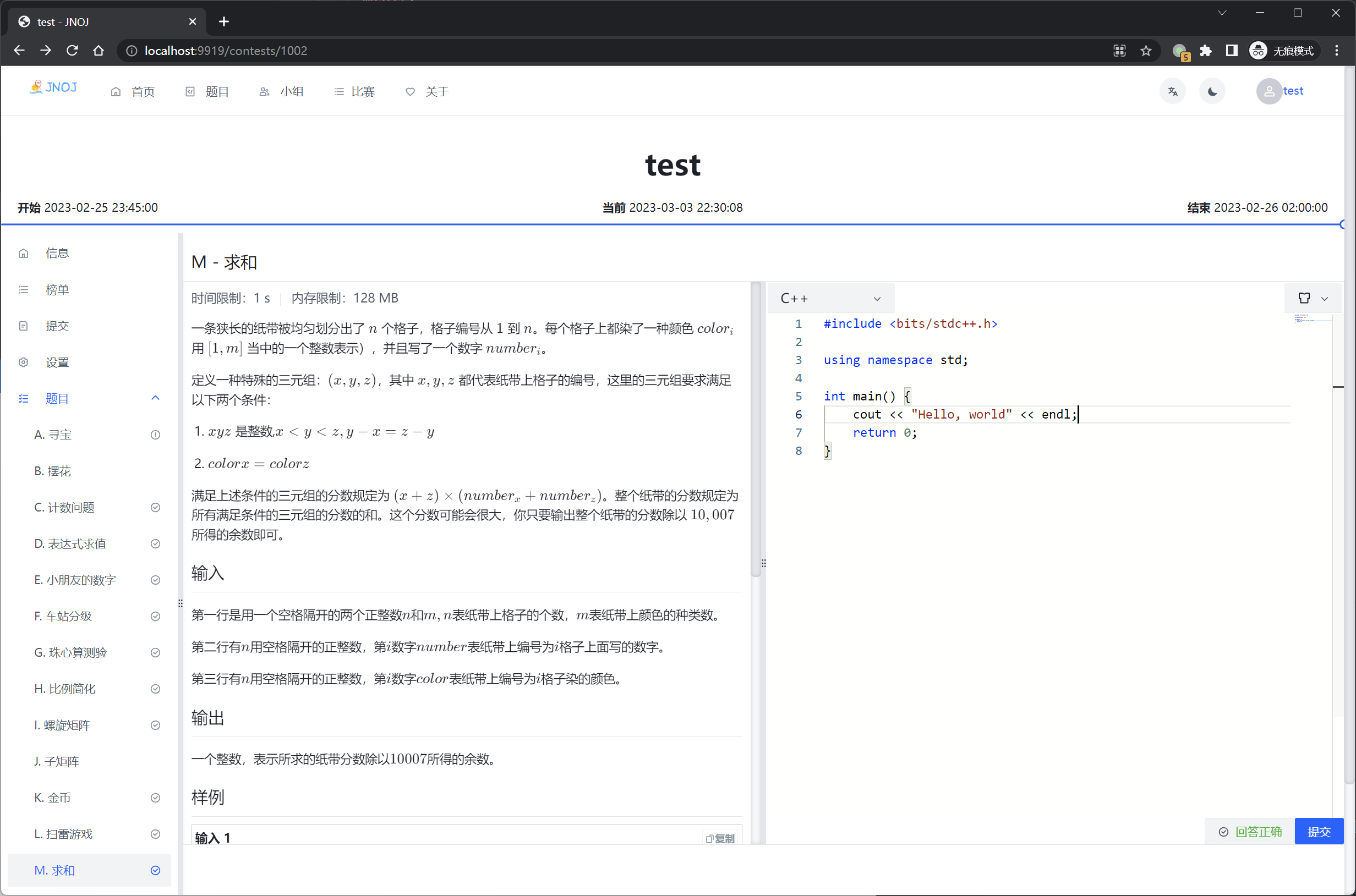Click the contest progress slider handle
The image size is (1356, 896).
1343,224
